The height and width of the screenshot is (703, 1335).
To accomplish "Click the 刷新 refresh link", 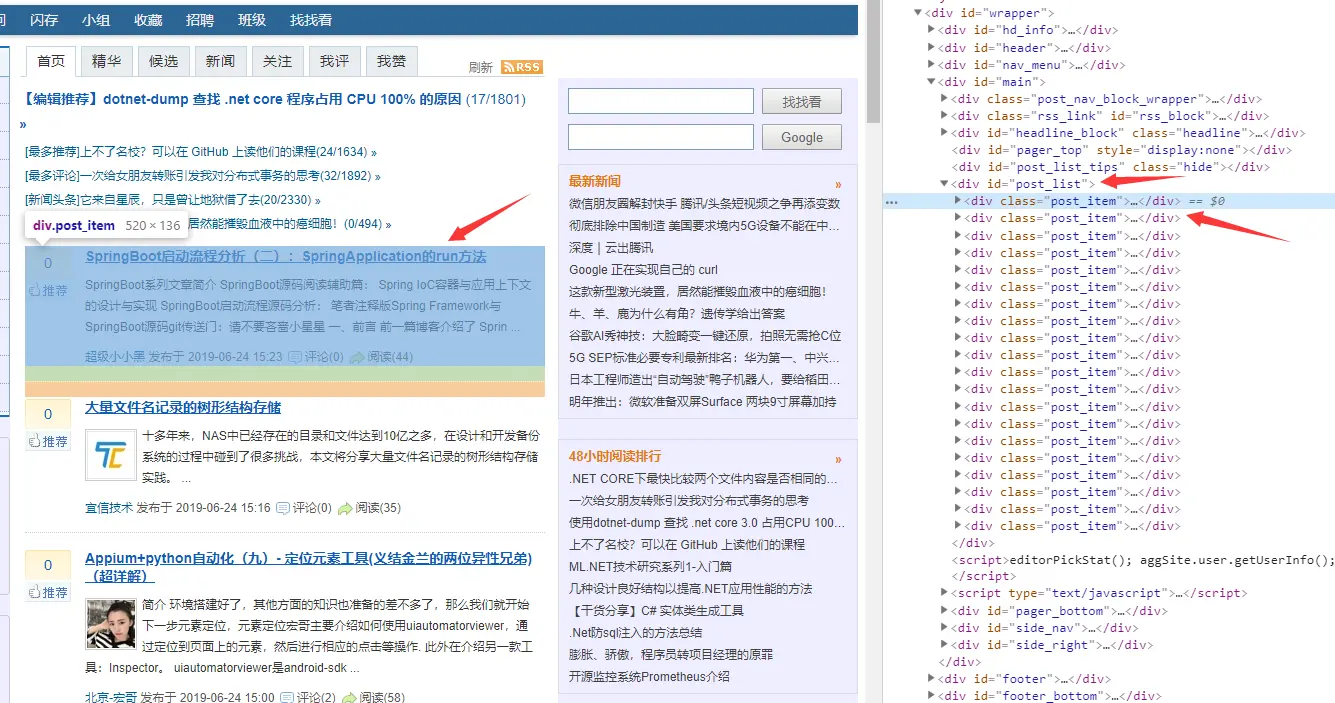I will [x=481, y=68].
